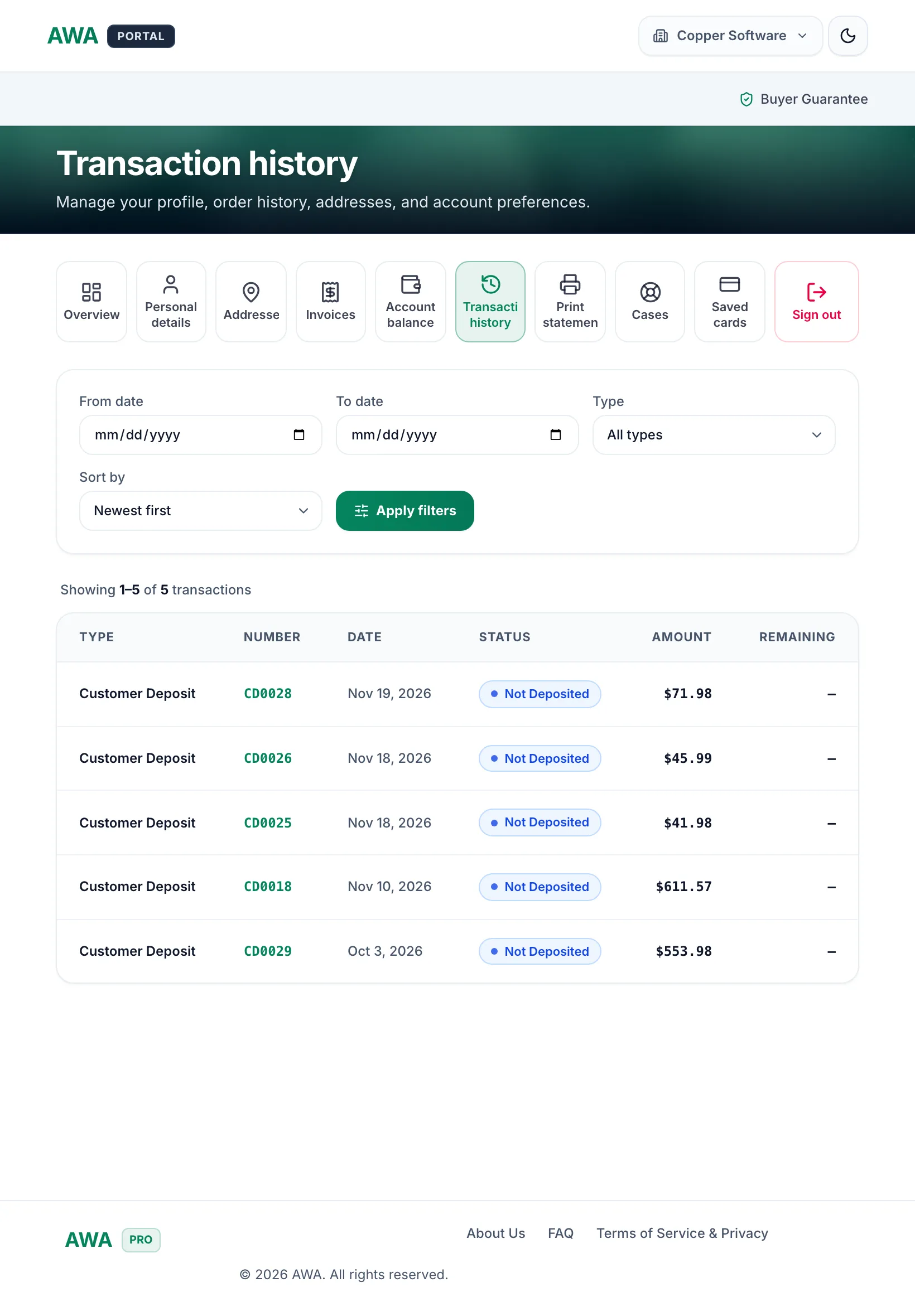Image resolution: width=915 pixels, height=1316 pixels.
Task: Click the AWA PRO footer logo
Action: pos(112,1240)
